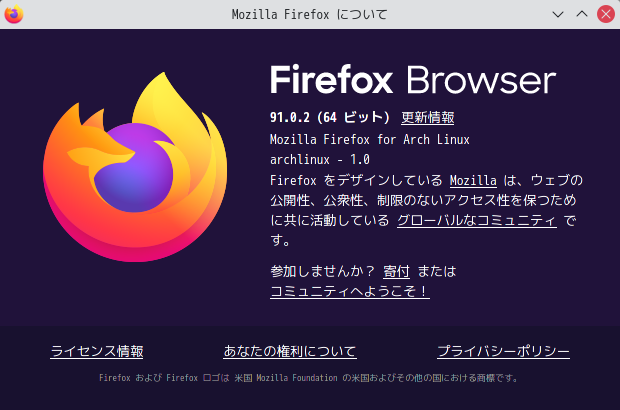This screenshot has height=410, width=620.
Task: Open the プライバシーポリシー link
Action: pyautogui.click(x=503, y=351)
